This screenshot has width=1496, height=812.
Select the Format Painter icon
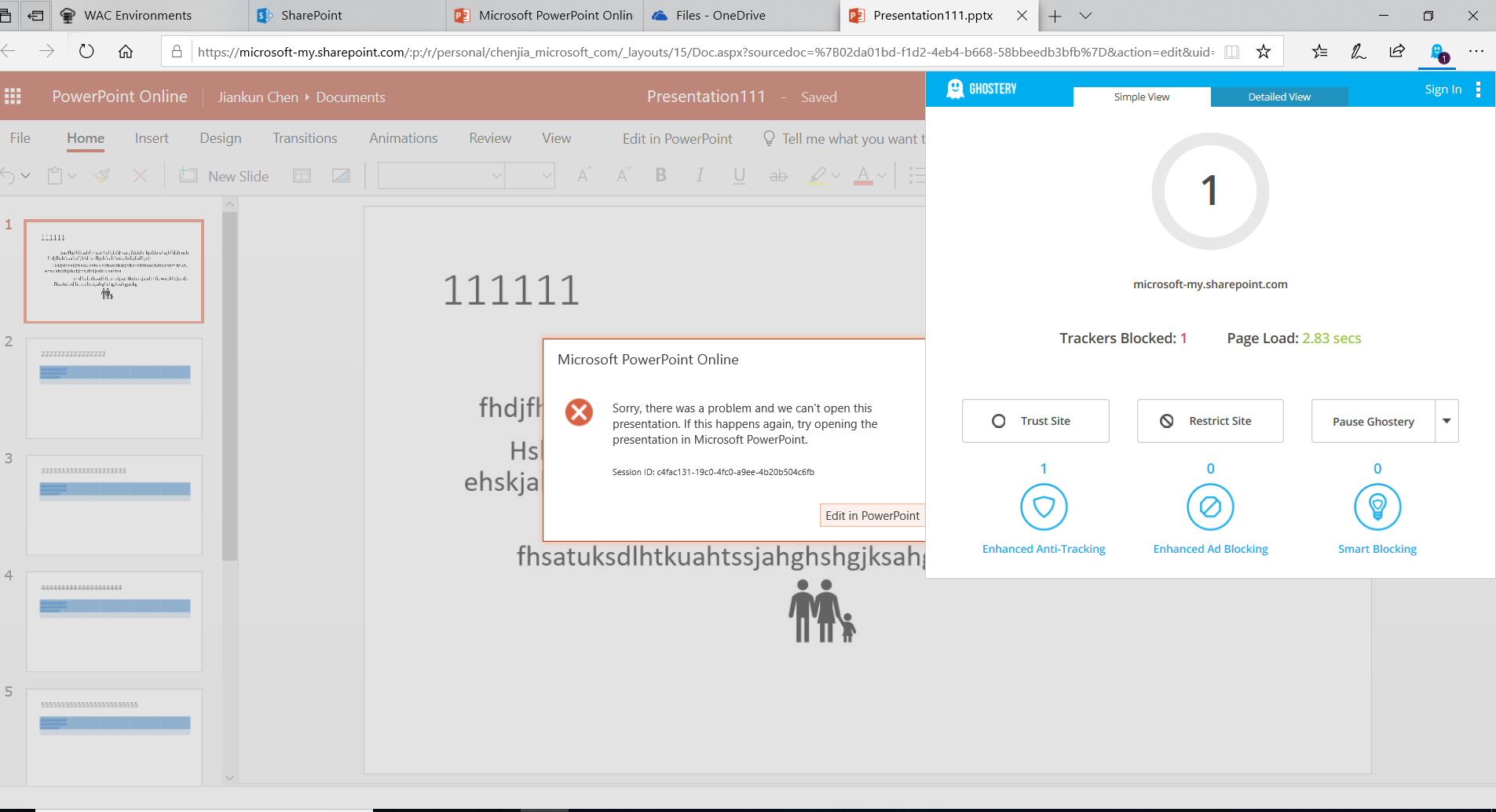(102, 176)
